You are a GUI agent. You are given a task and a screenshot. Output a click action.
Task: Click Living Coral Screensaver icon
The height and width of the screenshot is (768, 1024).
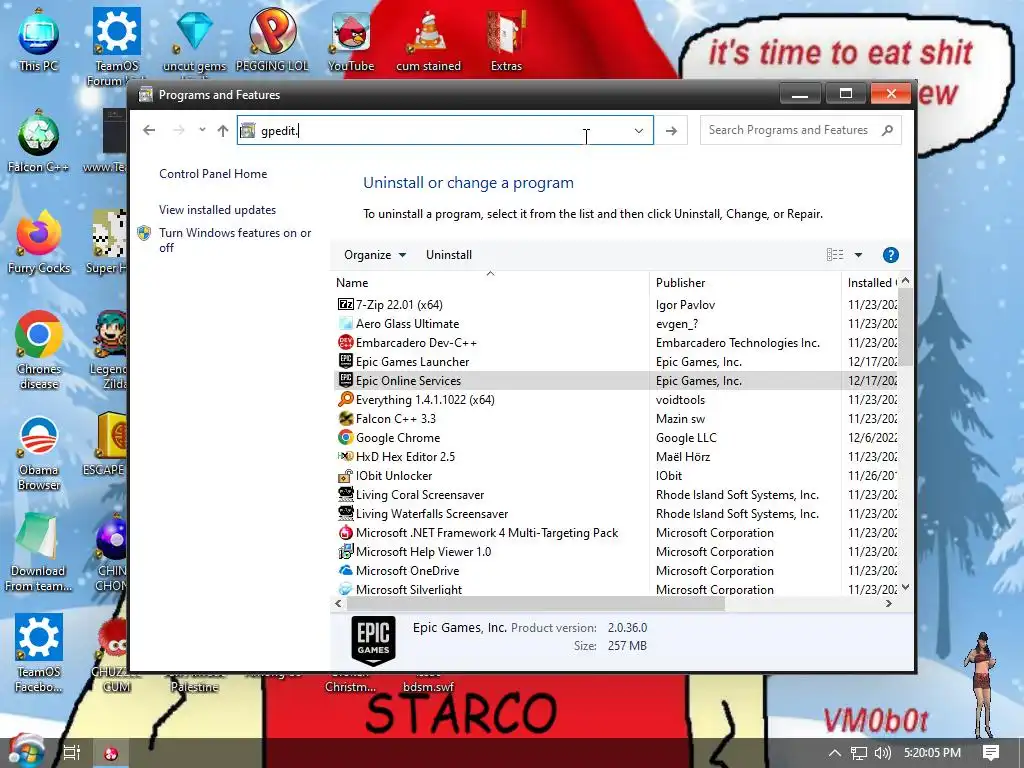345,494
